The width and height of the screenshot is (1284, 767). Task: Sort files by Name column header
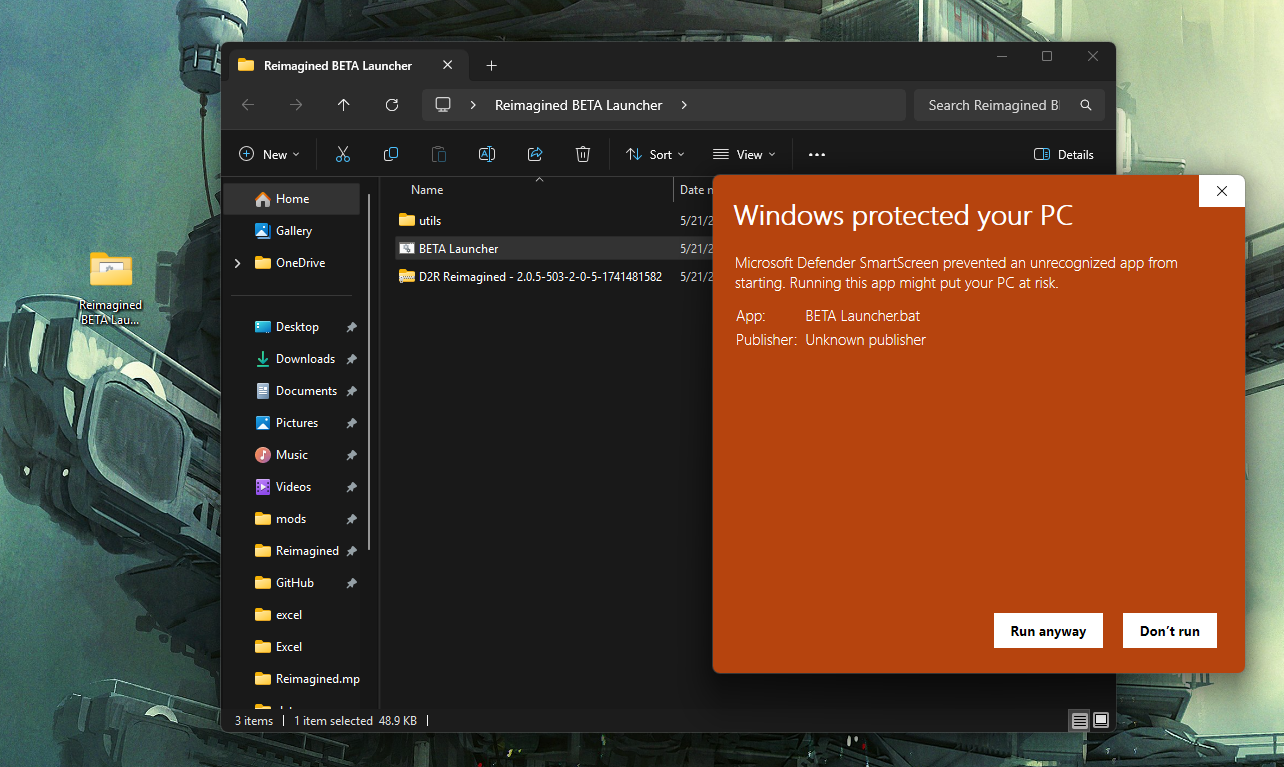click(427, 190)
